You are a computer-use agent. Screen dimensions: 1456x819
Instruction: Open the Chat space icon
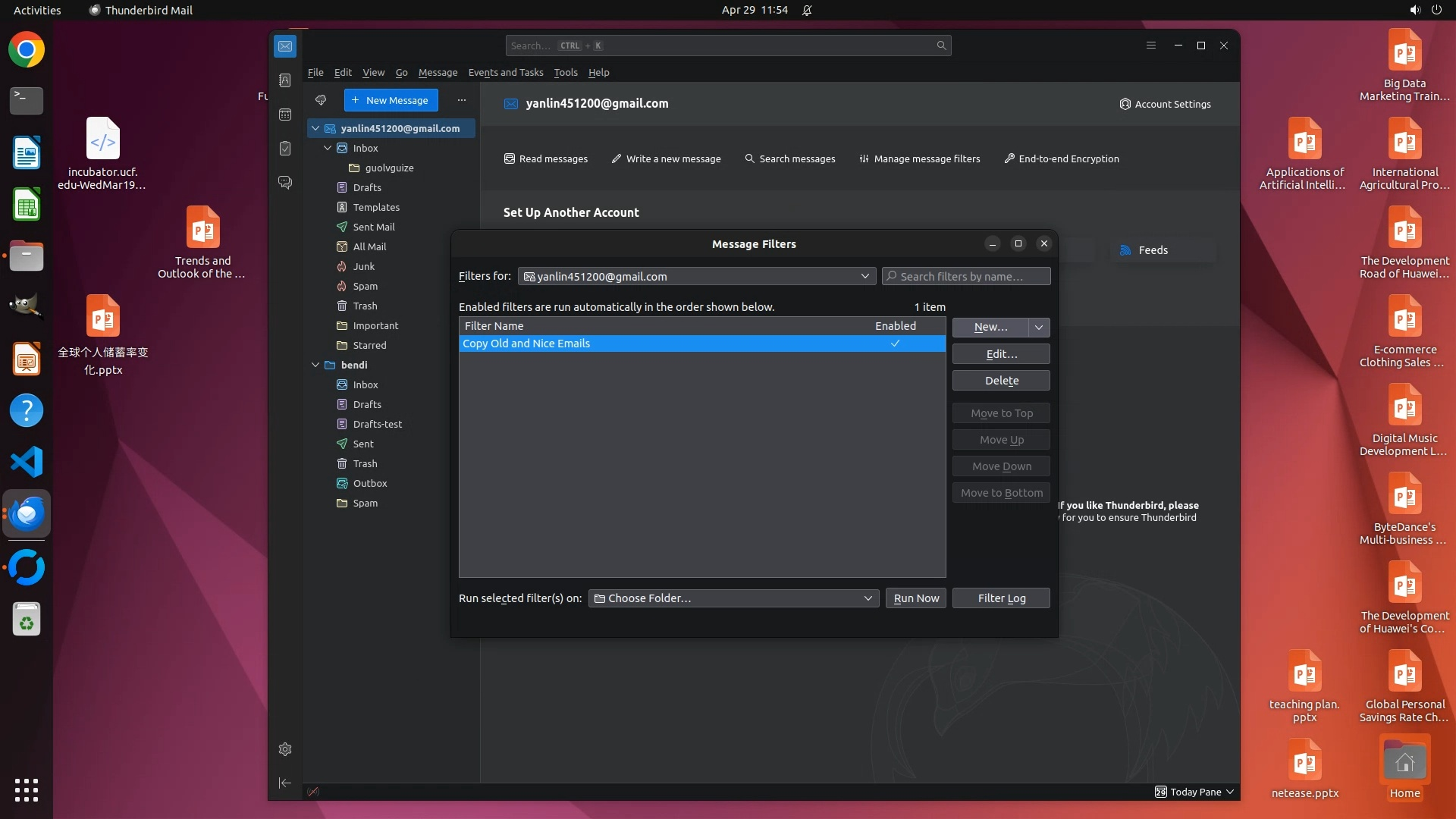(x=285, y=183)
